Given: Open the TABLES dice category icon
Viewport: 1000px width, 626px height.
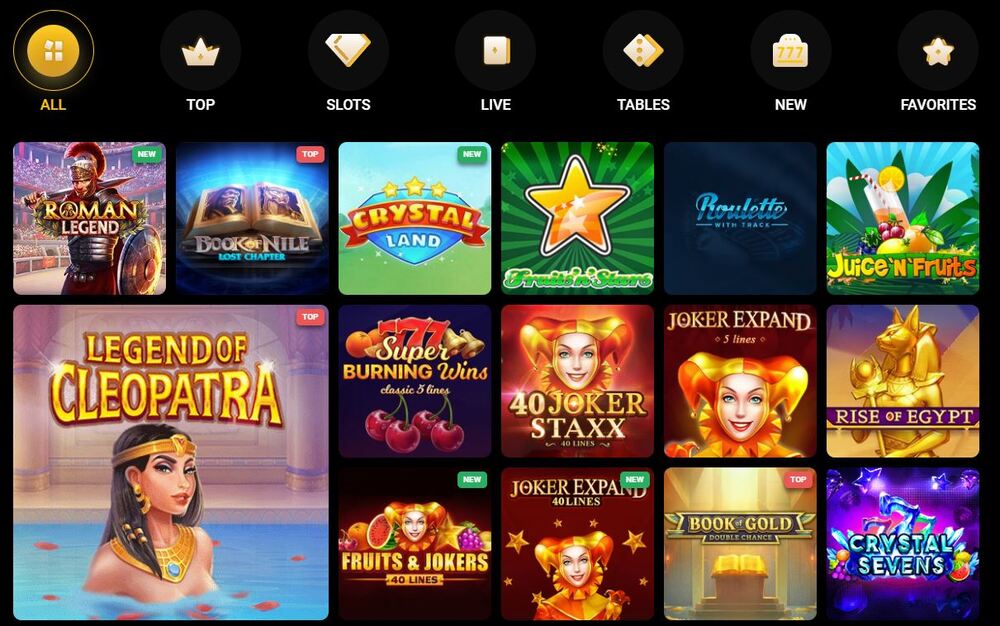Looking at the screenshot, I should [x=643, y=50].
